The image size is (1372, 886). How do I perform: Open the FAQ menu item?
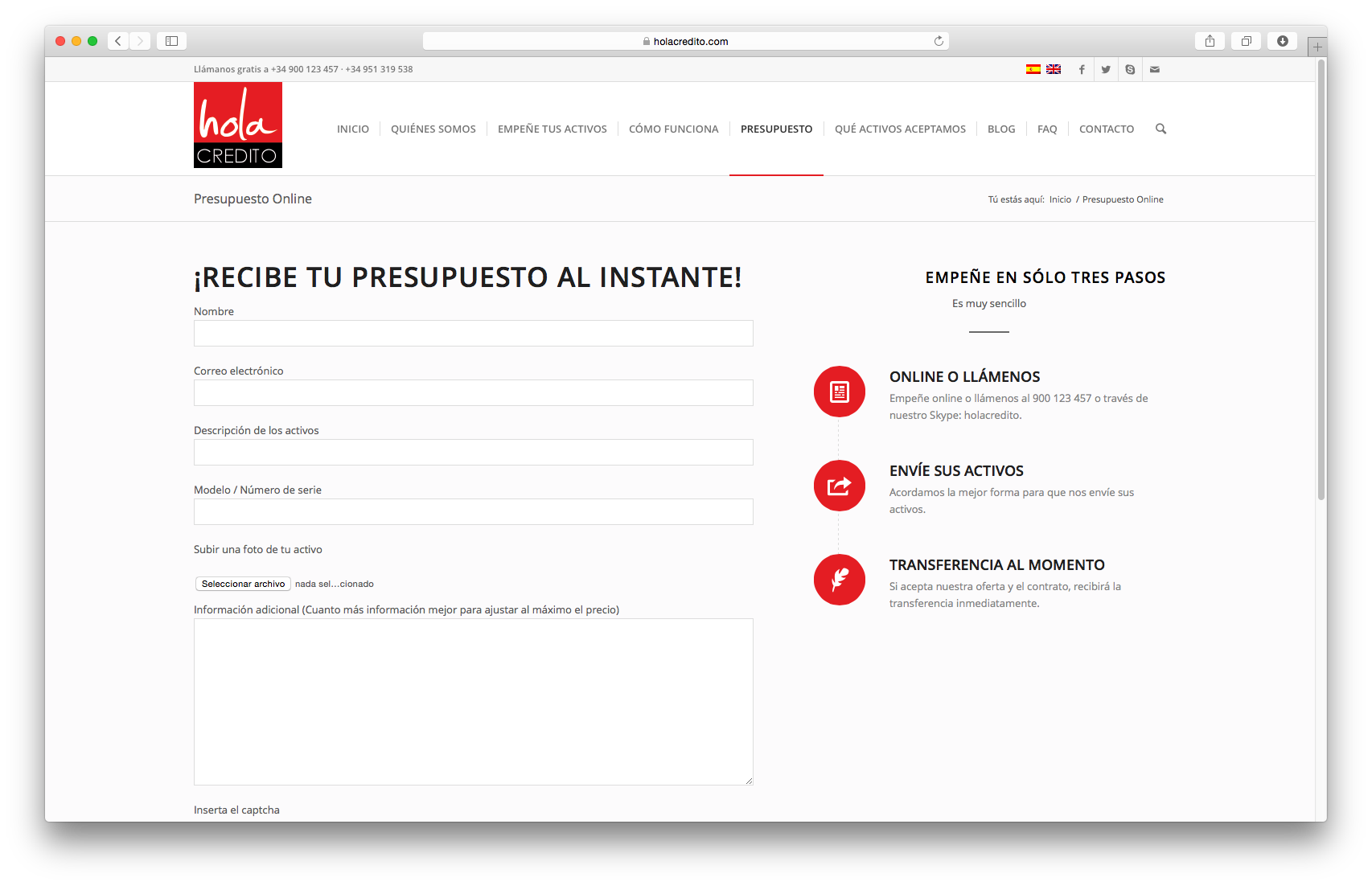tap(1047, 129)
